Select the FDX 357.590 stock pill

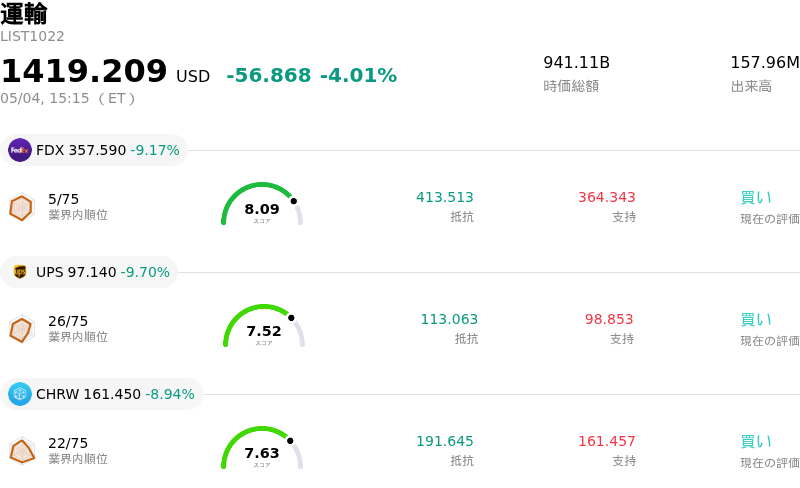[x=94, y=150]
